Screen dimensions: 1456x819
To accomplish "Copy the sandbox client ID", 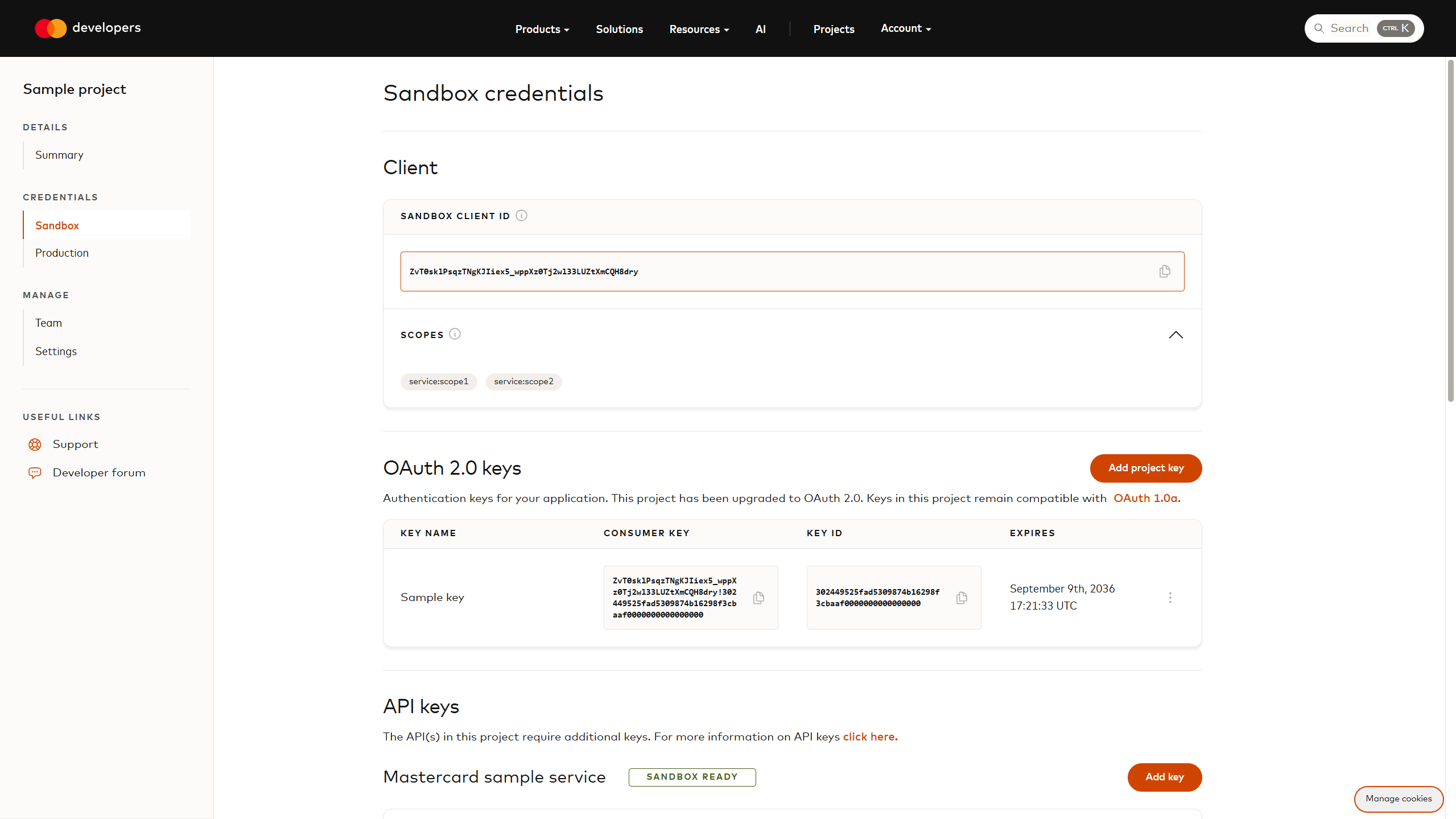I will (1164, 271).
